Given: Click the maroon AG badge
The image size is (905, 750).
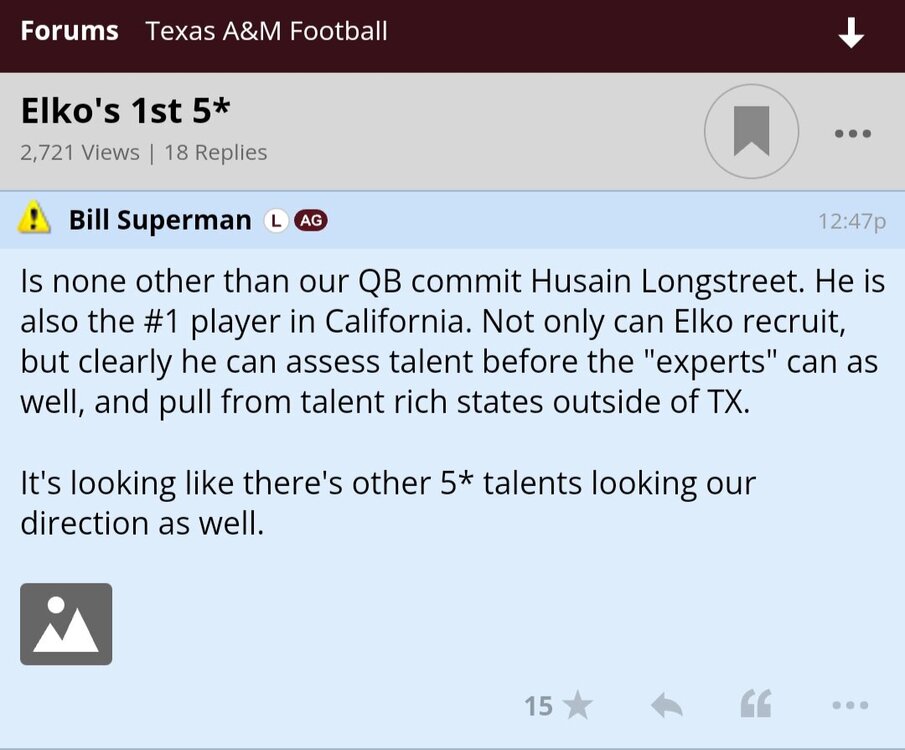Looking at the screenshot, I should (311, 221).
